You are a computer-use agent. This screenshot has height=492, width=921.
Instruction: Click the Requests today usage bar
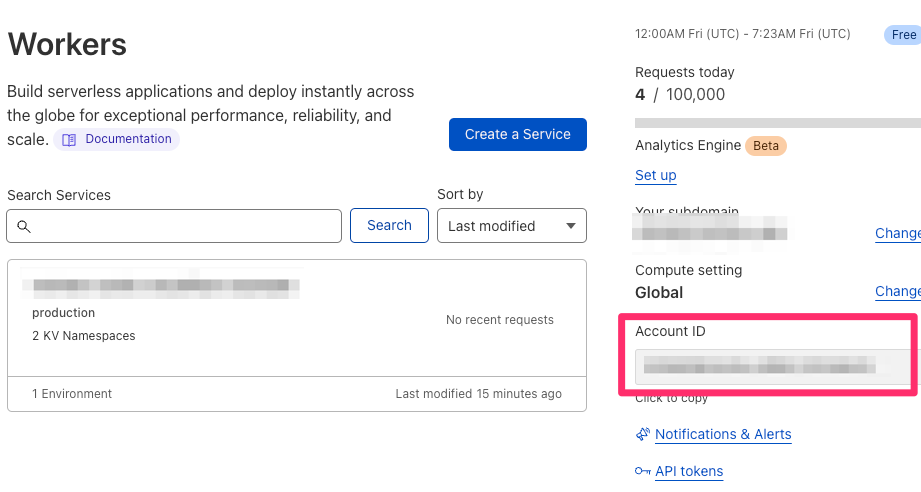point(778,123)
